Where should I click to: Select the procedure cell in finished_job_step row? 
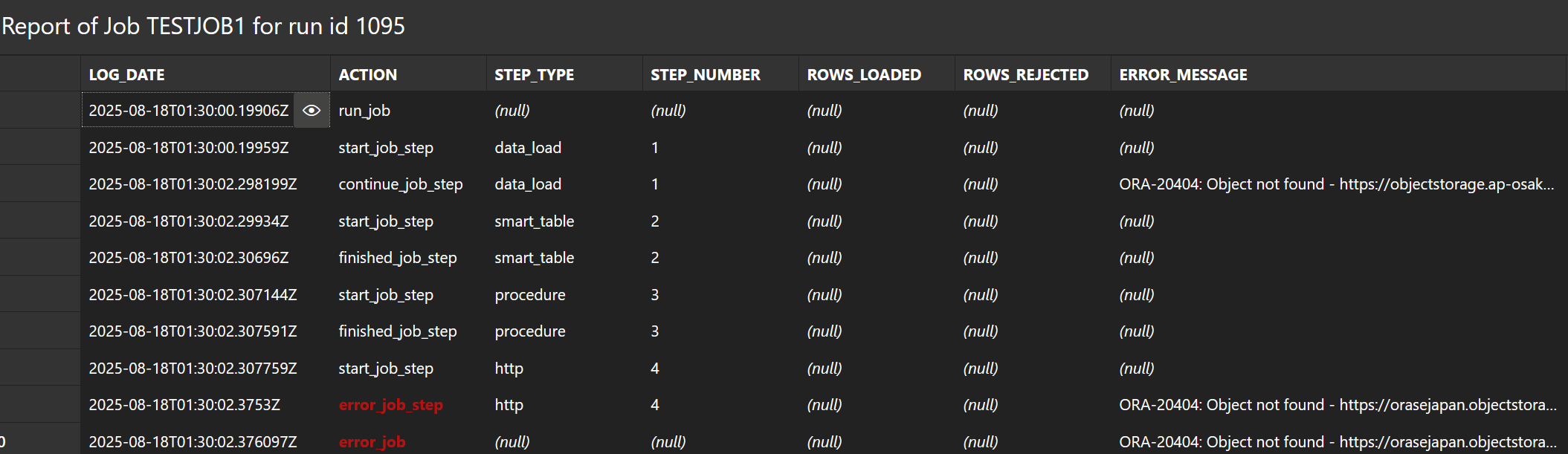point(564,331)
